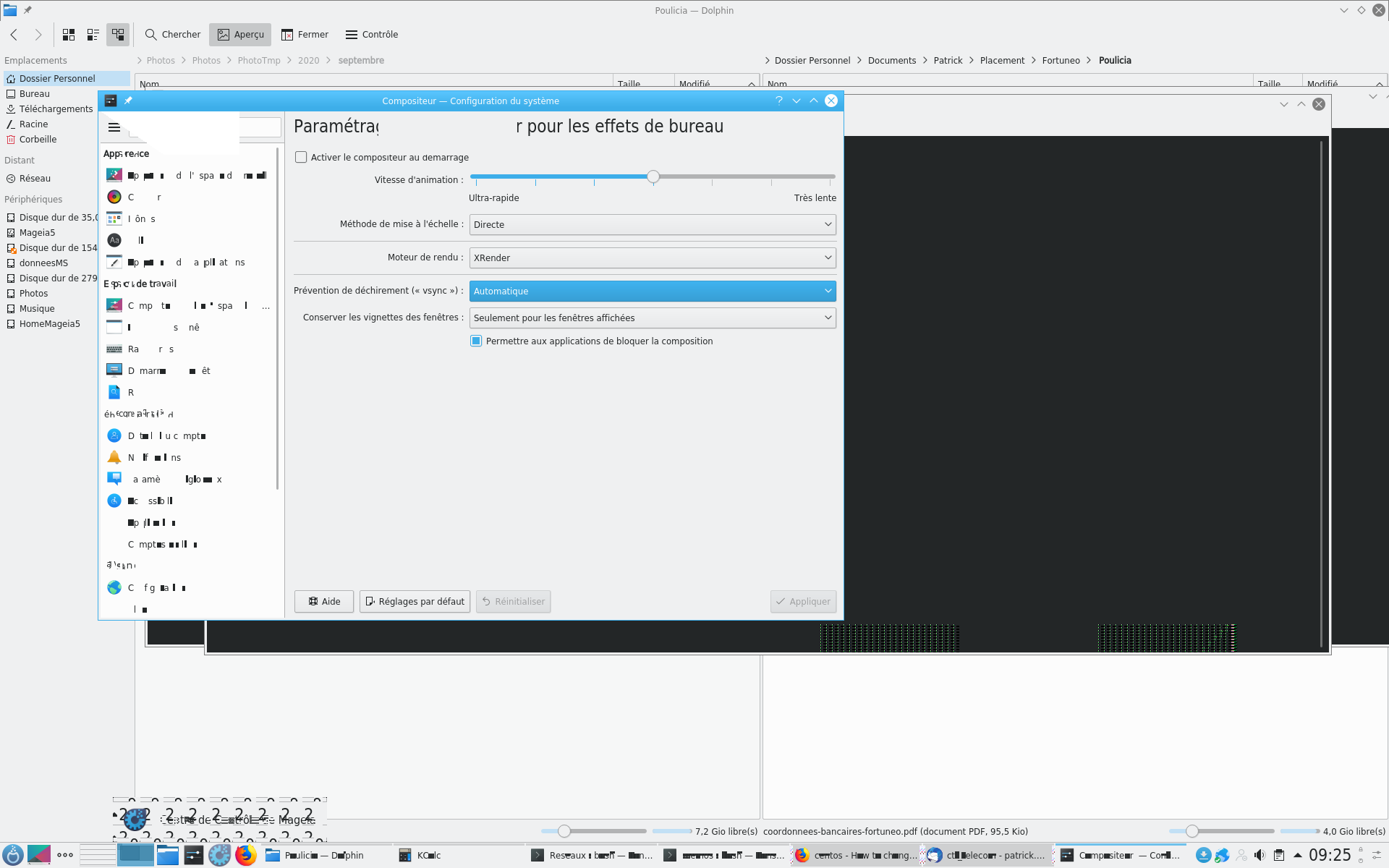Go forward with Dolphin's forward arrow

pyautogui.click(x=38, y=35)
